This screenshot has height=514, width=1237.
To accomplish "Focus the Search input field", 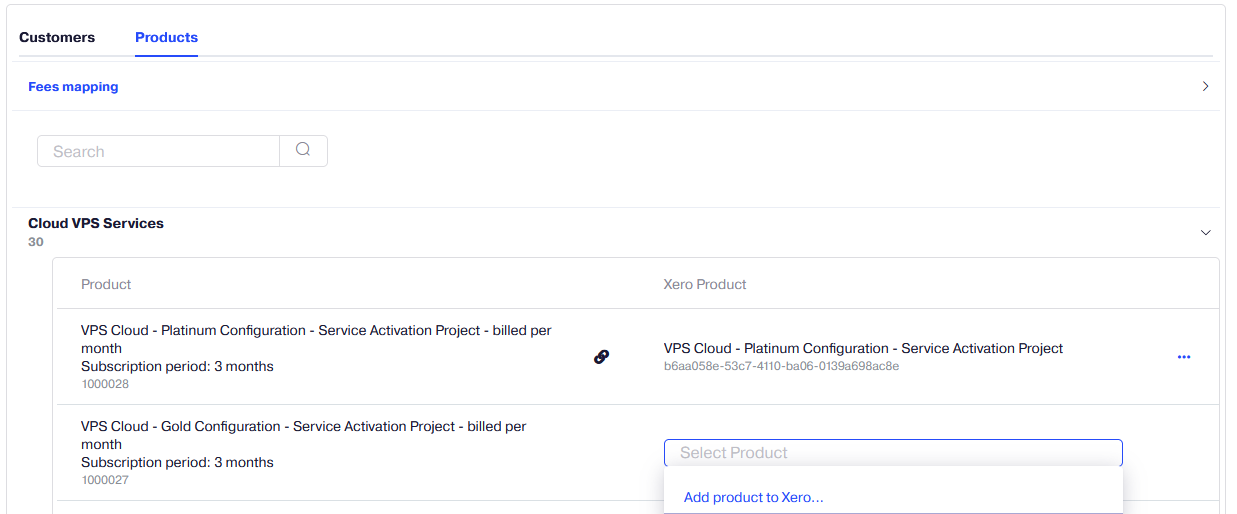I will (x=159, y=151).
